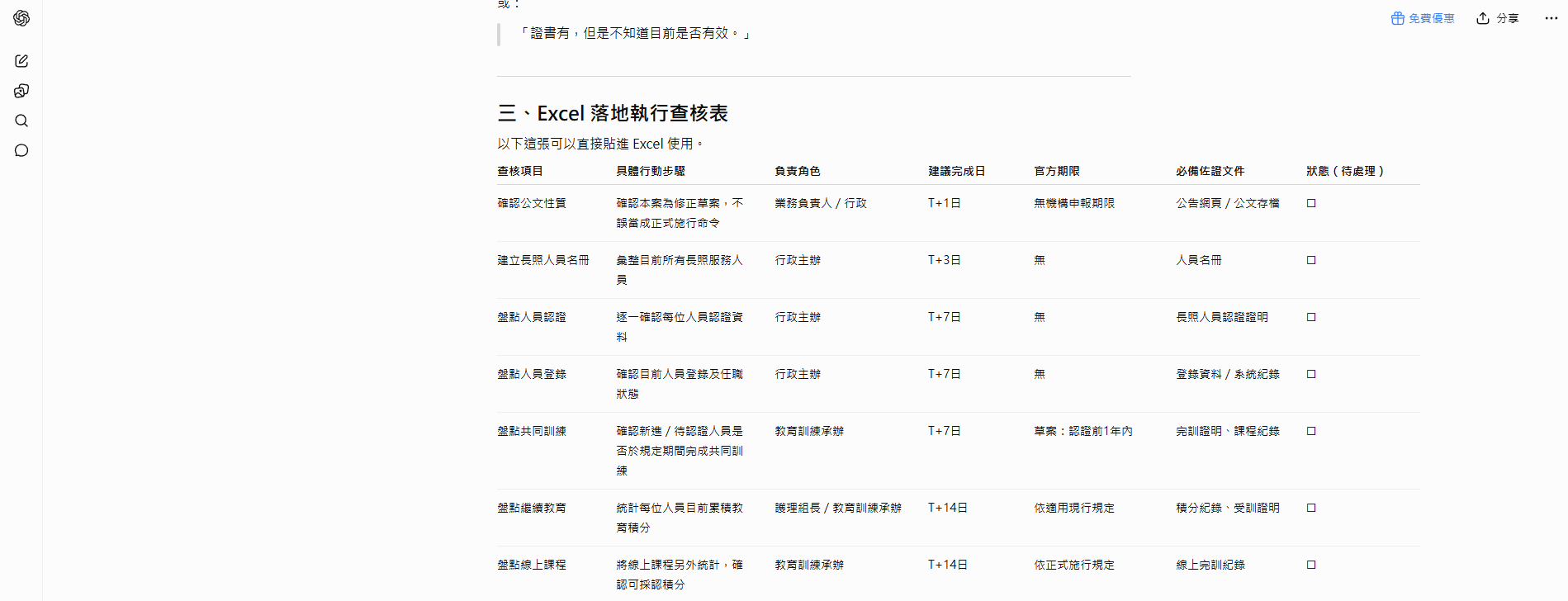The width and height of the screenshot is (1568, 601).
Task: Click the 完訓證明、課程紀錄 cell
Action: (x=1228, y=431)
